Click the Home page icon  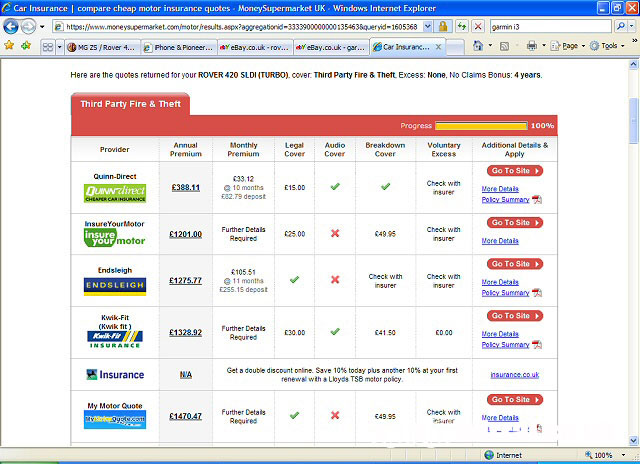click(x=478, y=45)
